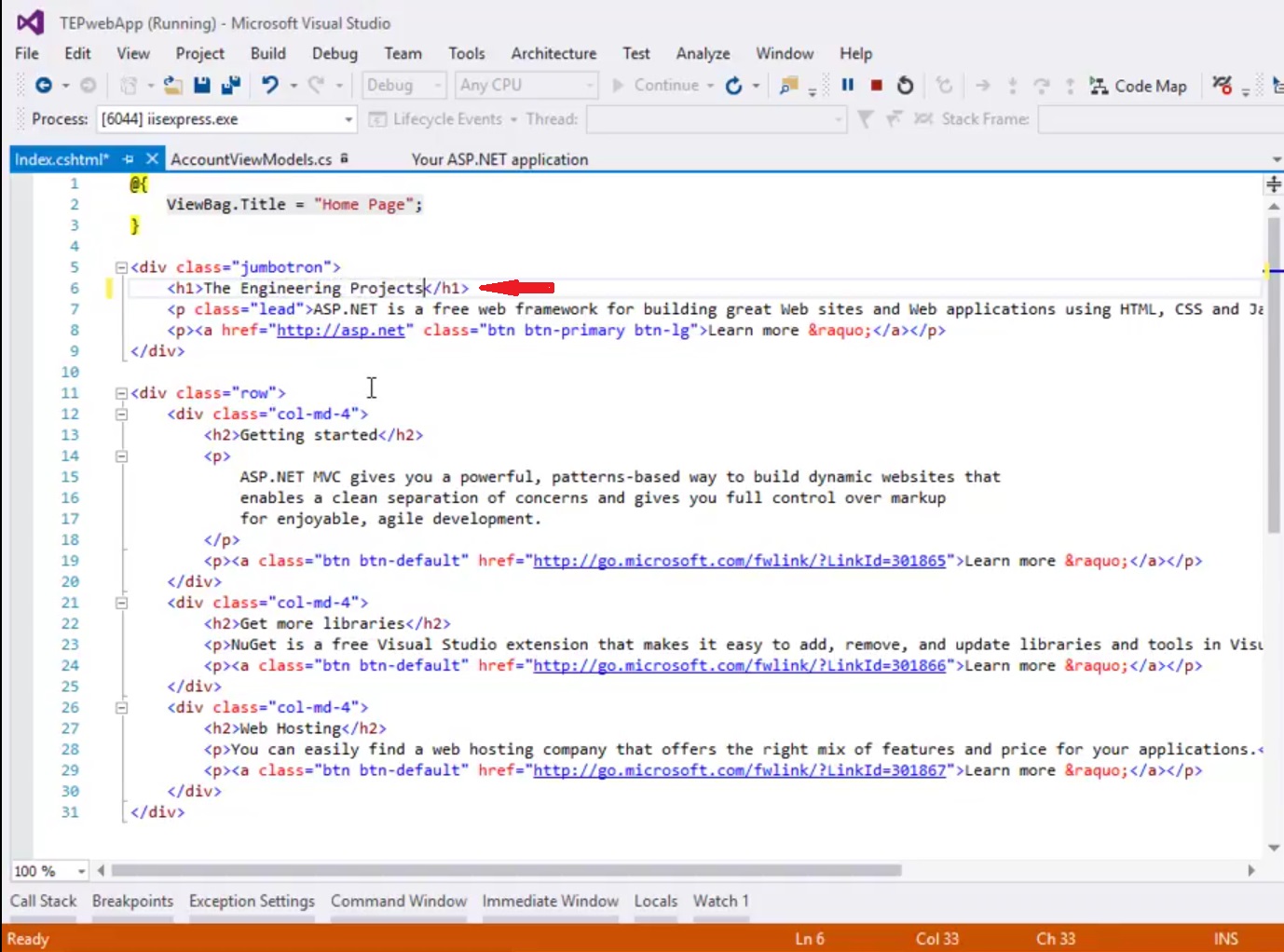The width and height of the screenshot is (1284, 952).
Task: Open the Immediate Window tab
Action: pos(550,902)
